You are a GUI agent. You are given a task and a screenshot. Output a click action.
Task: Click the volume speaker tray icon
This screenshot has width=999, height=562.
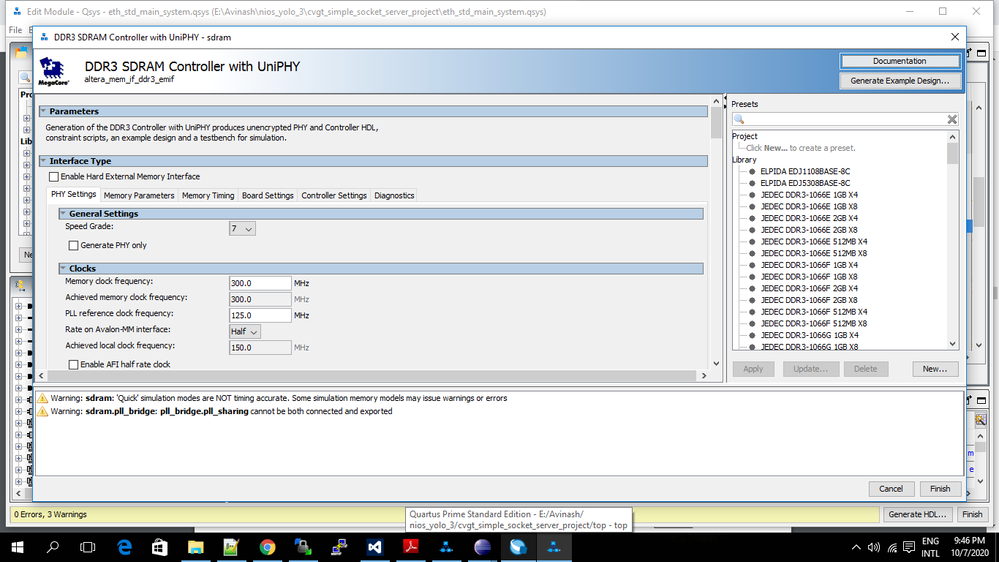(873, 547)
